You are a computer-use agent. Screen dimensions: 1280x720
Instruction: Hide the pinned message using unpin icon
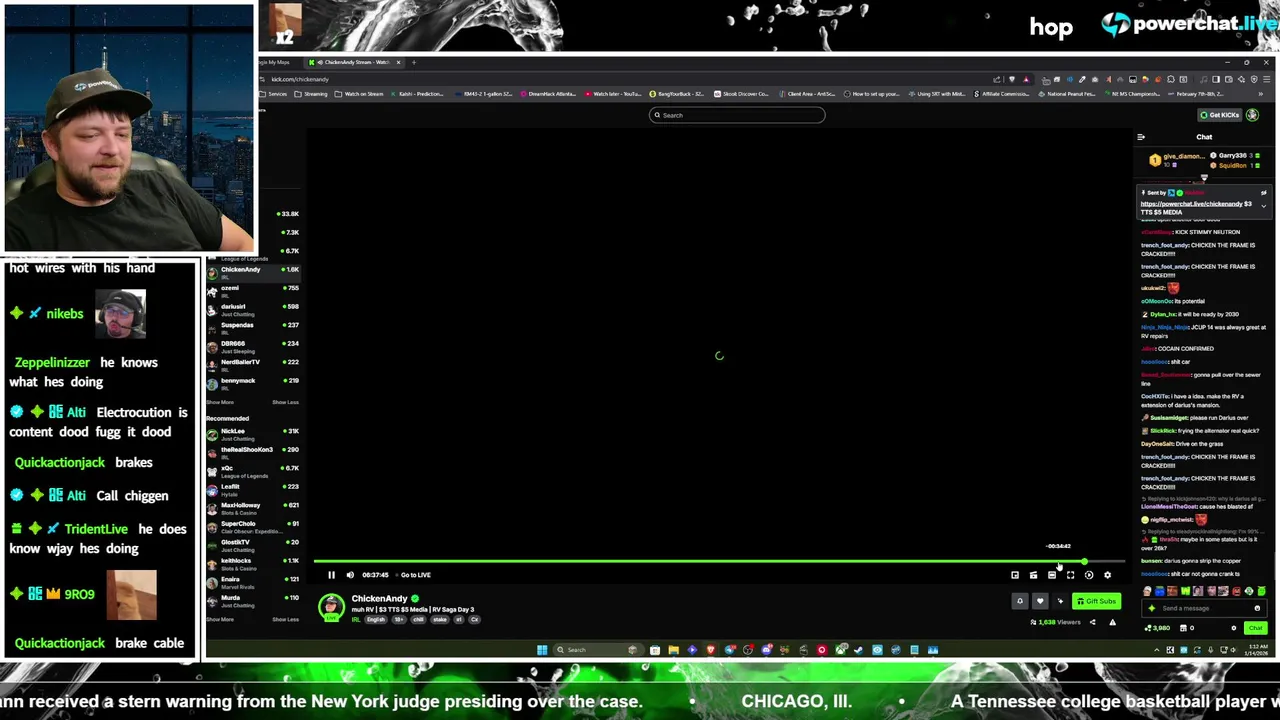coord(1263,192)
